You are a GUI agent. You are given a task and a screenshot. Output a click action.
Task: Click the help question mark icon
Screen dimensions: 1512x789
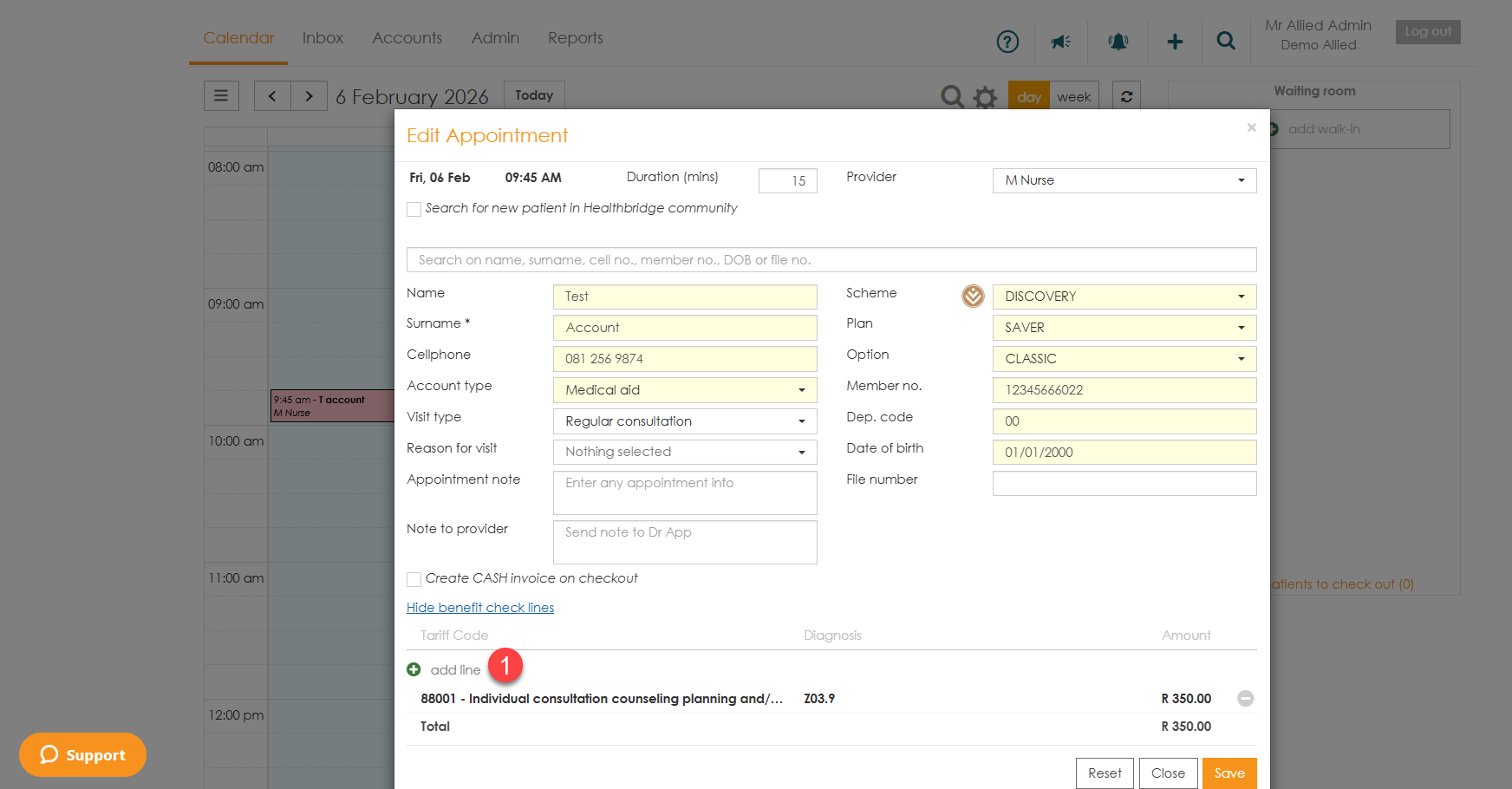pos(1007,42)
